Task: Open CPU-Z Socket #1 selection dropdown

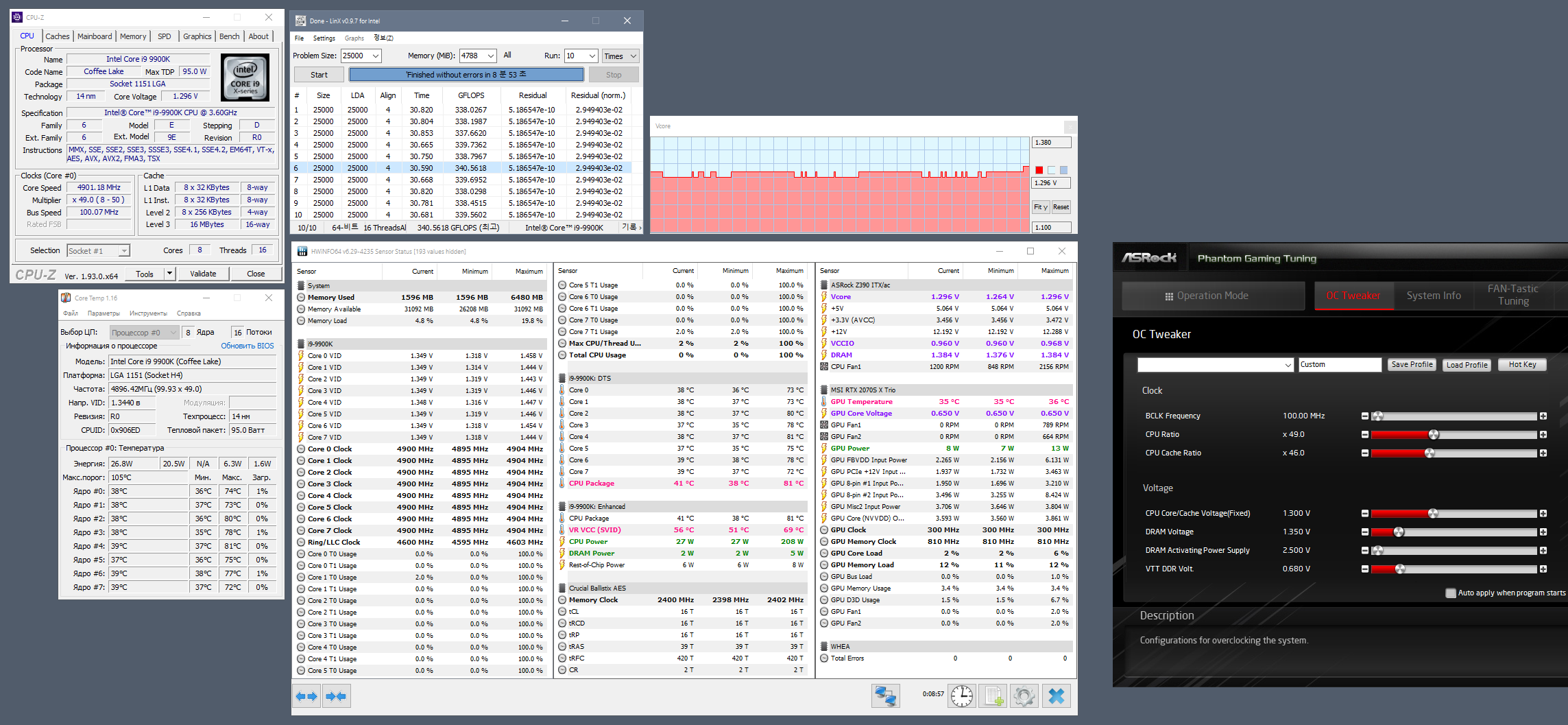Action: (99, 251)
